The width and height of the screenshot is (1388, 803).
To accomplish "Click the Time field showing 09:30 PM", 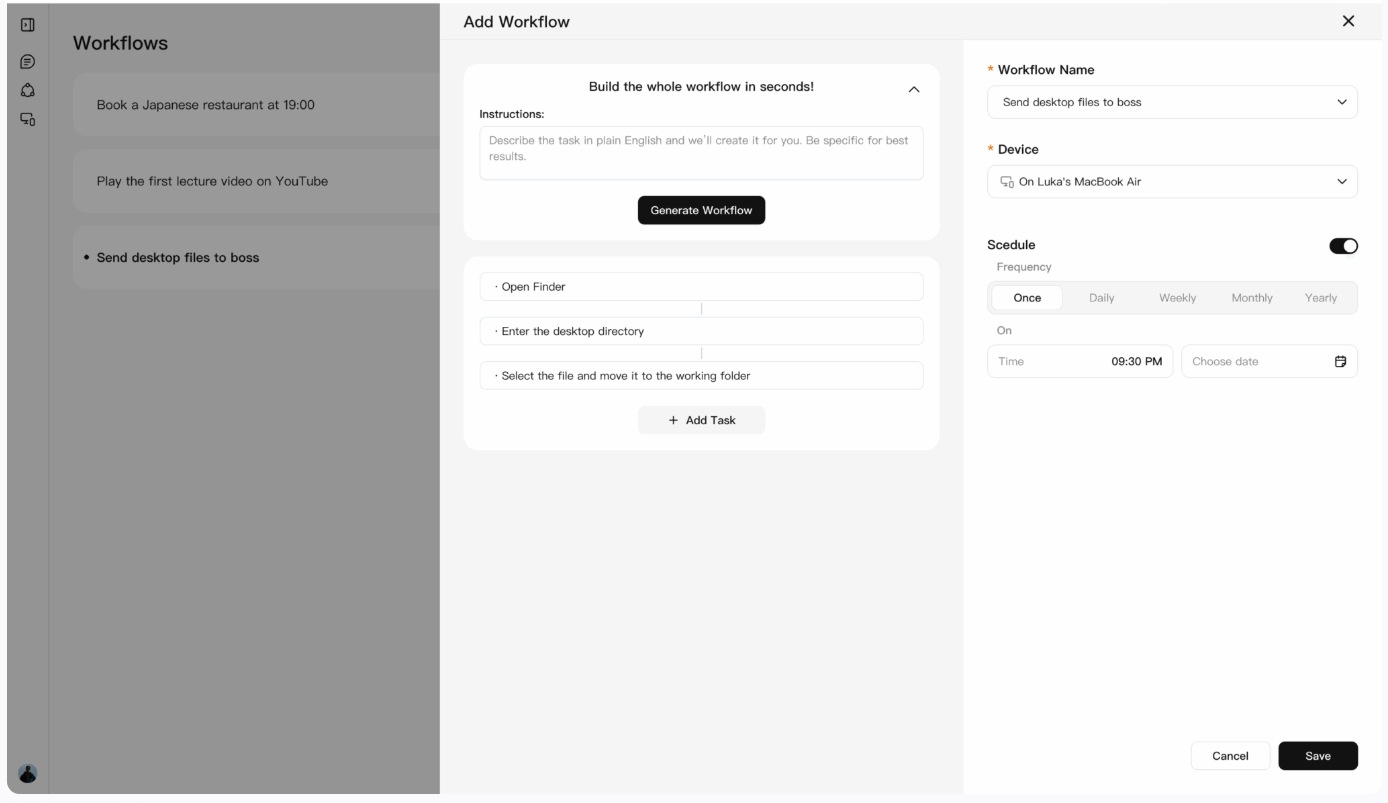I will coord(1079,361).
